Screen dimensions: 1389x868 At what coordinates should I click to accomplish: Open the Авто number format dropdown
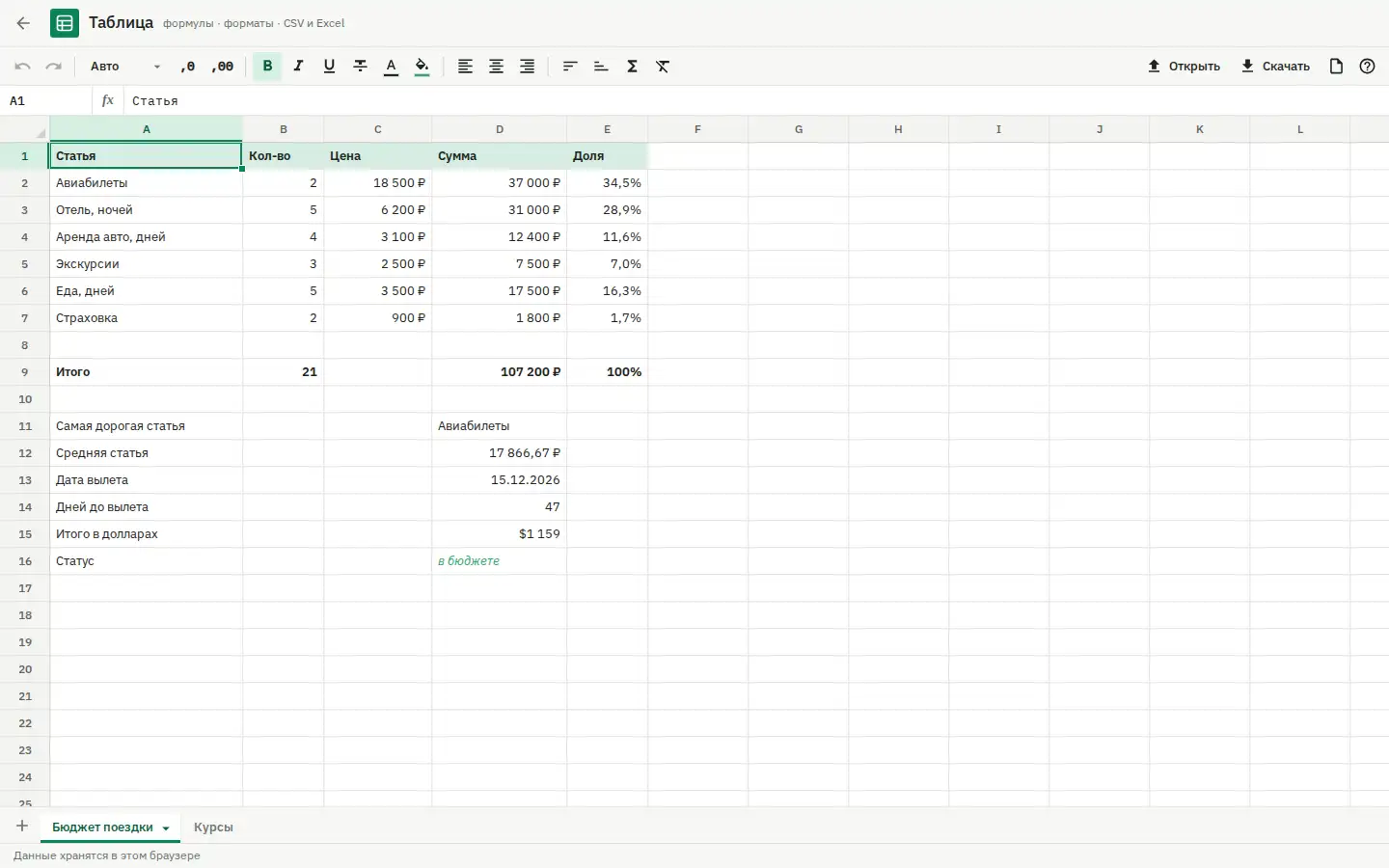[x=125, y=67]
